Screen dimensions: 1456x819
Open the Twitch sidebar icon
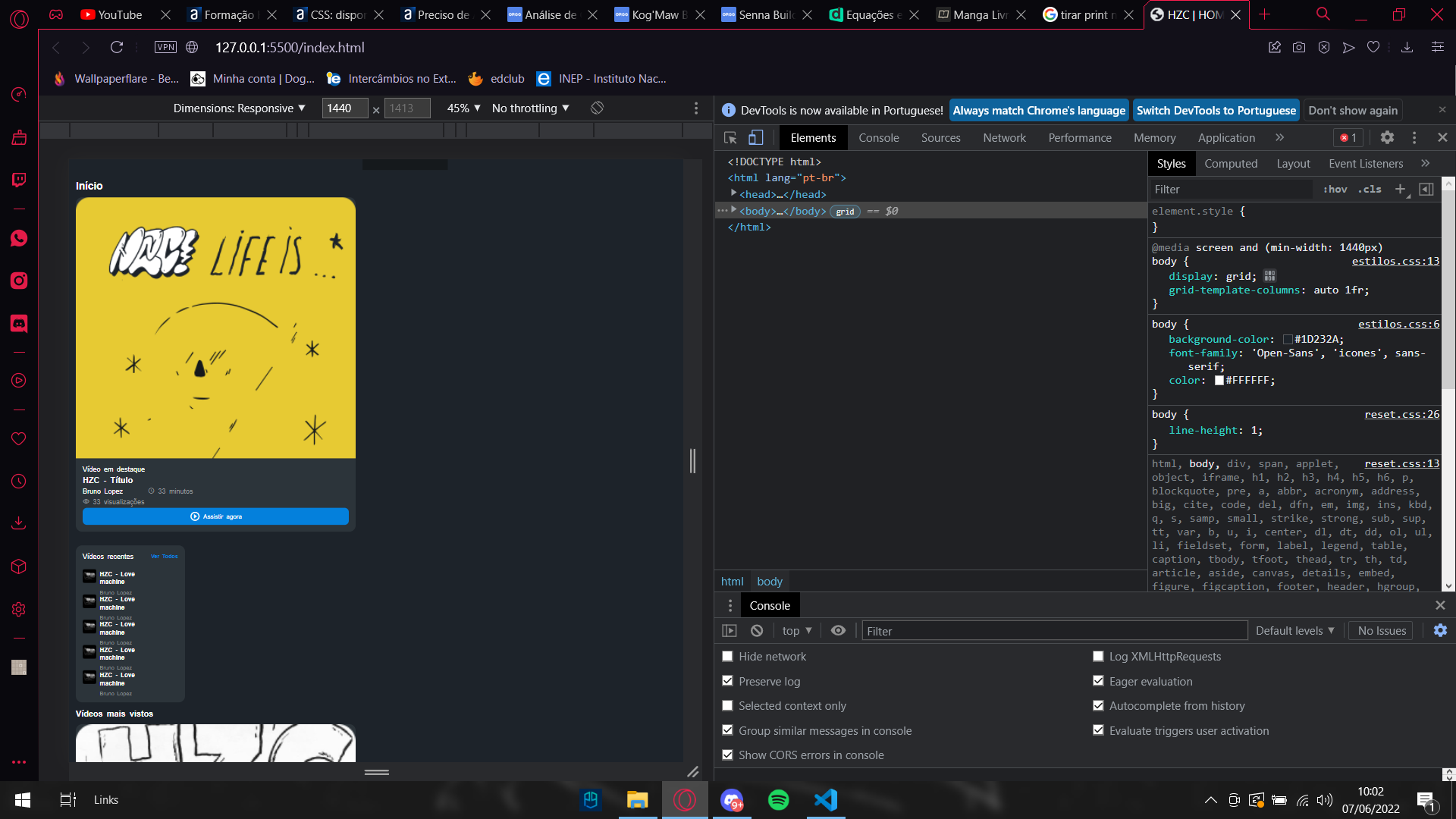tap(19, 180)
